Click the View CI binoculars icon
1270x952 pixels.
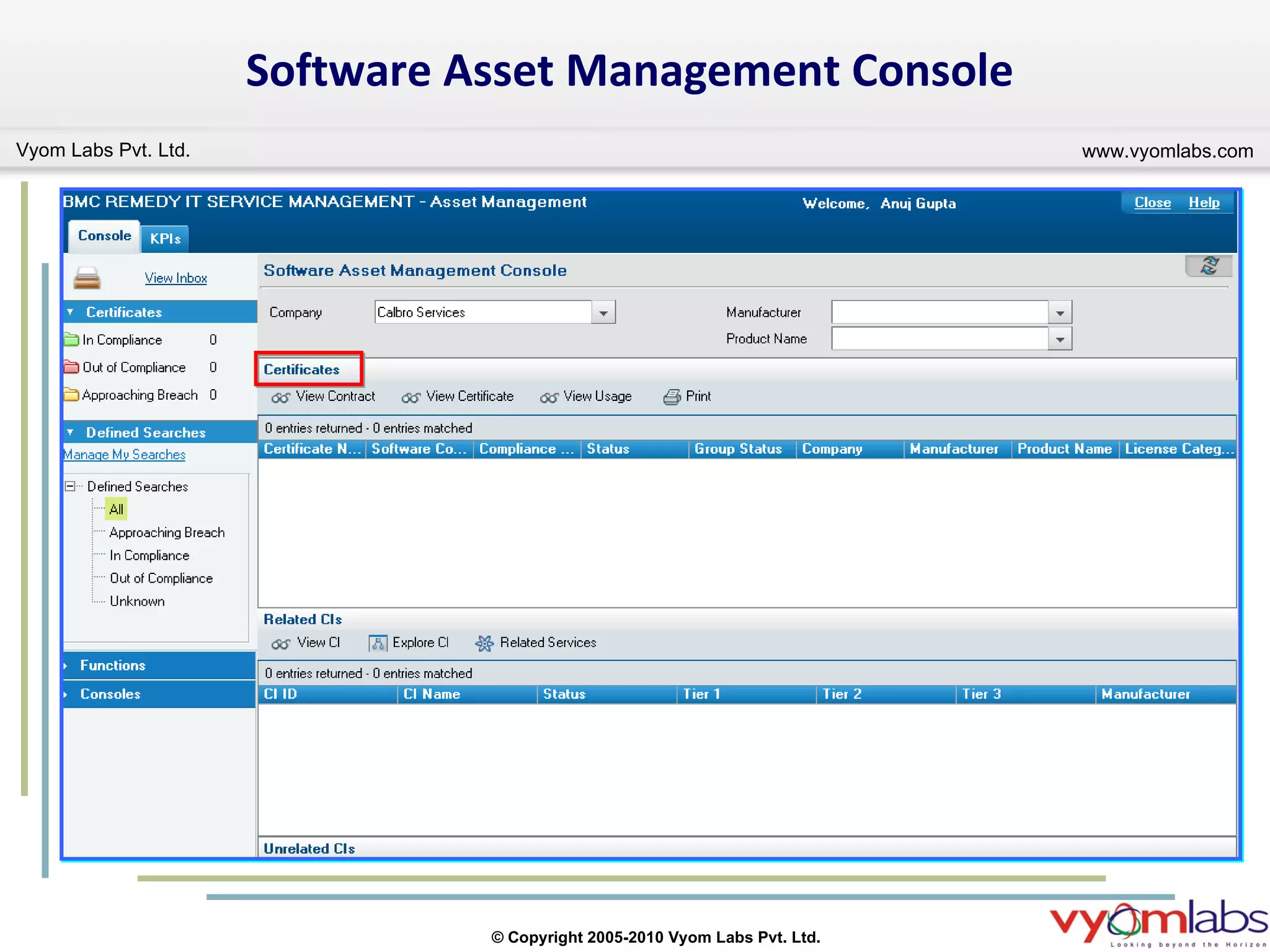tap(280, 643)
